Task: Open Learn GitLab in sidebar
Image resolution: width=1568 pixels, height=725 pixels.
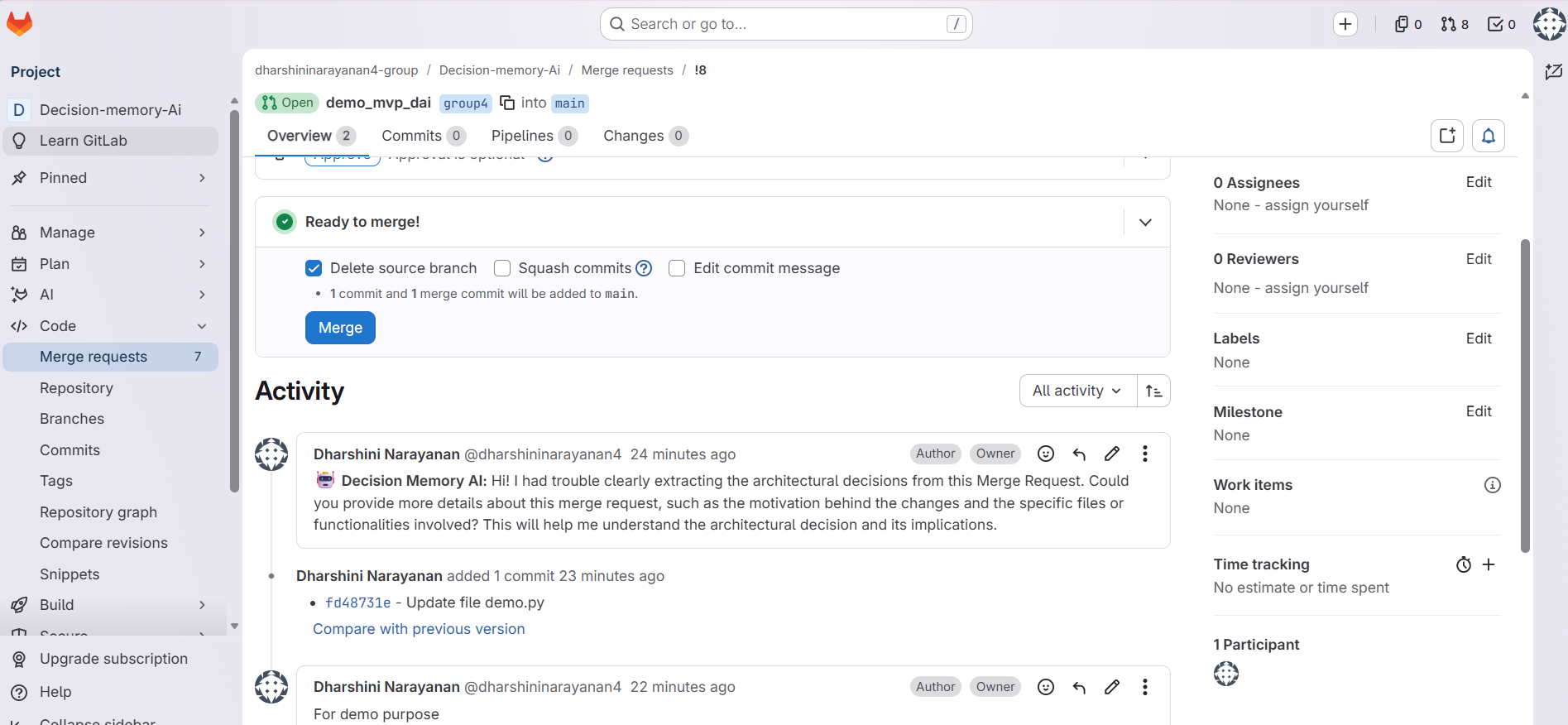Action: 110,141
